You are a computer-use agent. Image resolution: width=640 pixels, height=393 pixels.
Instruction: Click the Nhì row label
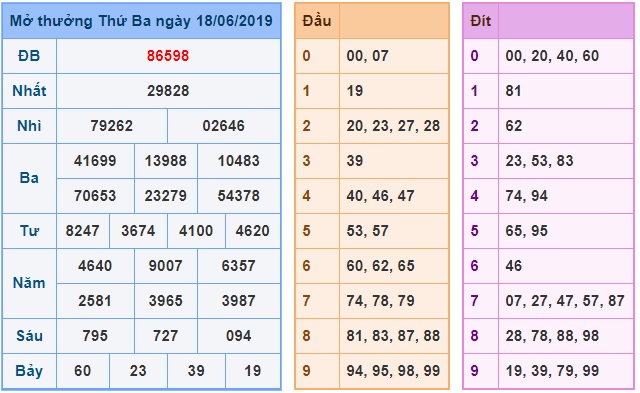click(x=29, y=126)
